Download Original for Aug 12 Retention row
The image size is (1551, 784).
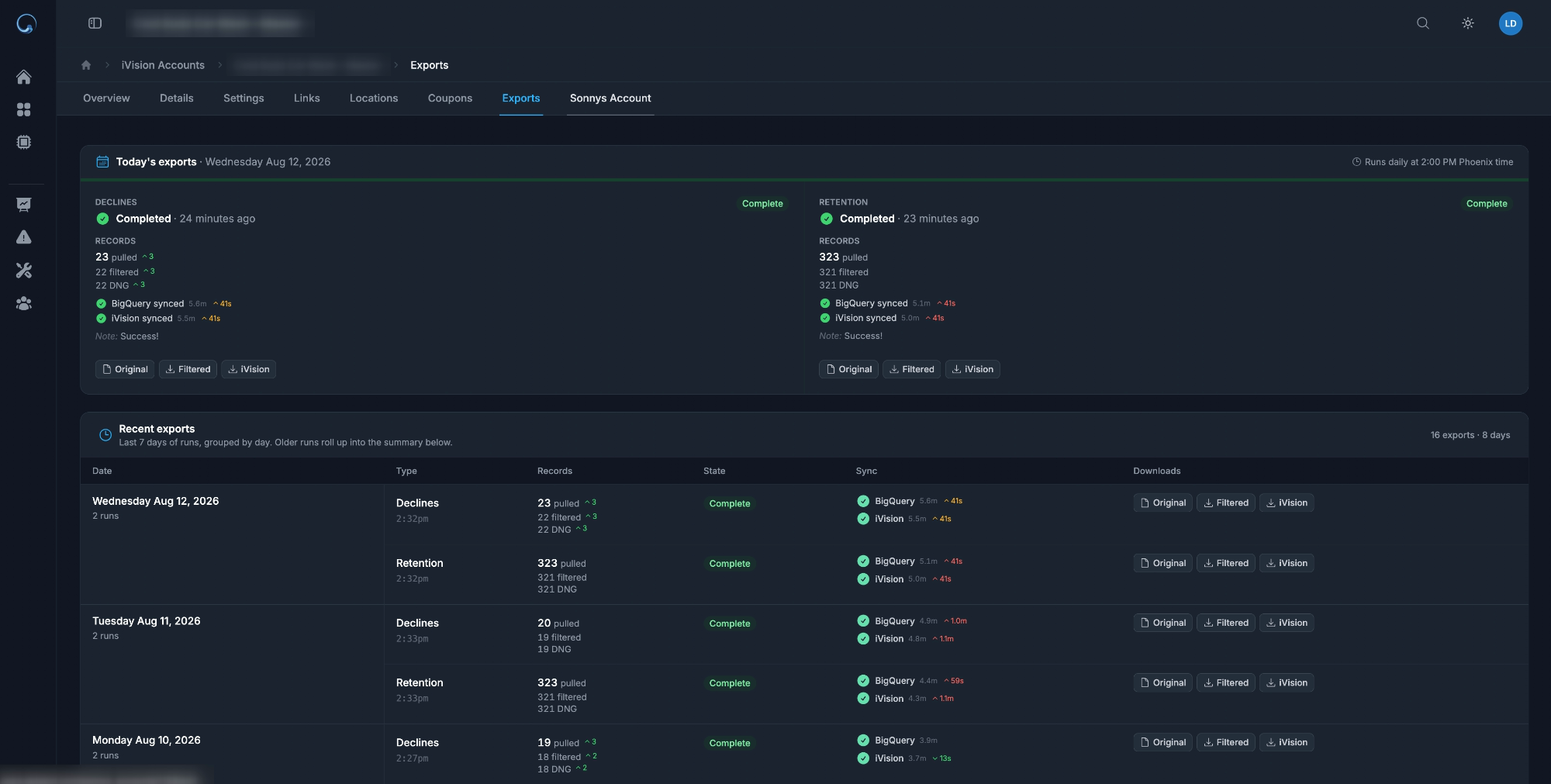coord(1162,563)
